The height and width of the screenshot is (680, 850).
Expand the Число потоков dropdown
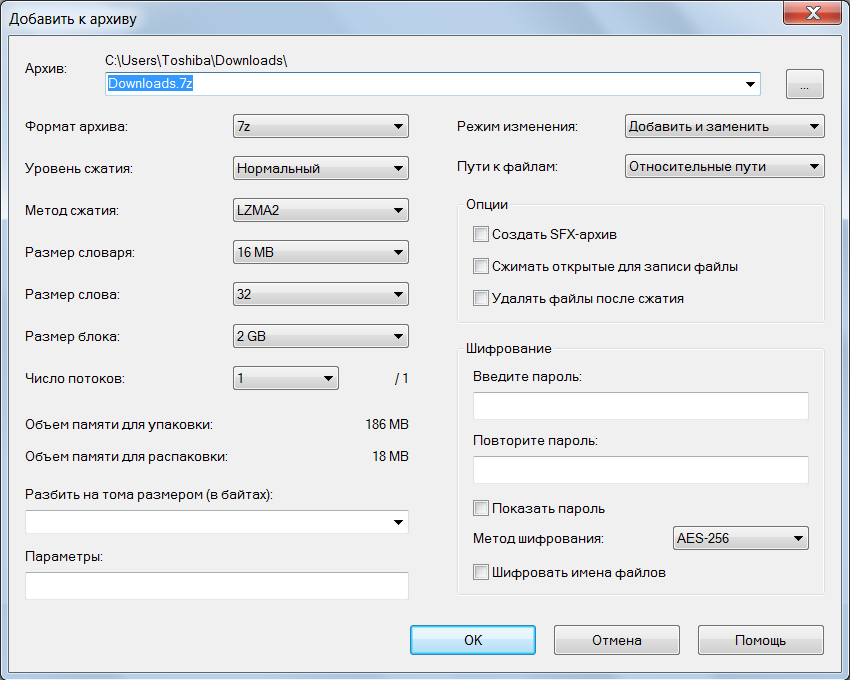point(285,378)
